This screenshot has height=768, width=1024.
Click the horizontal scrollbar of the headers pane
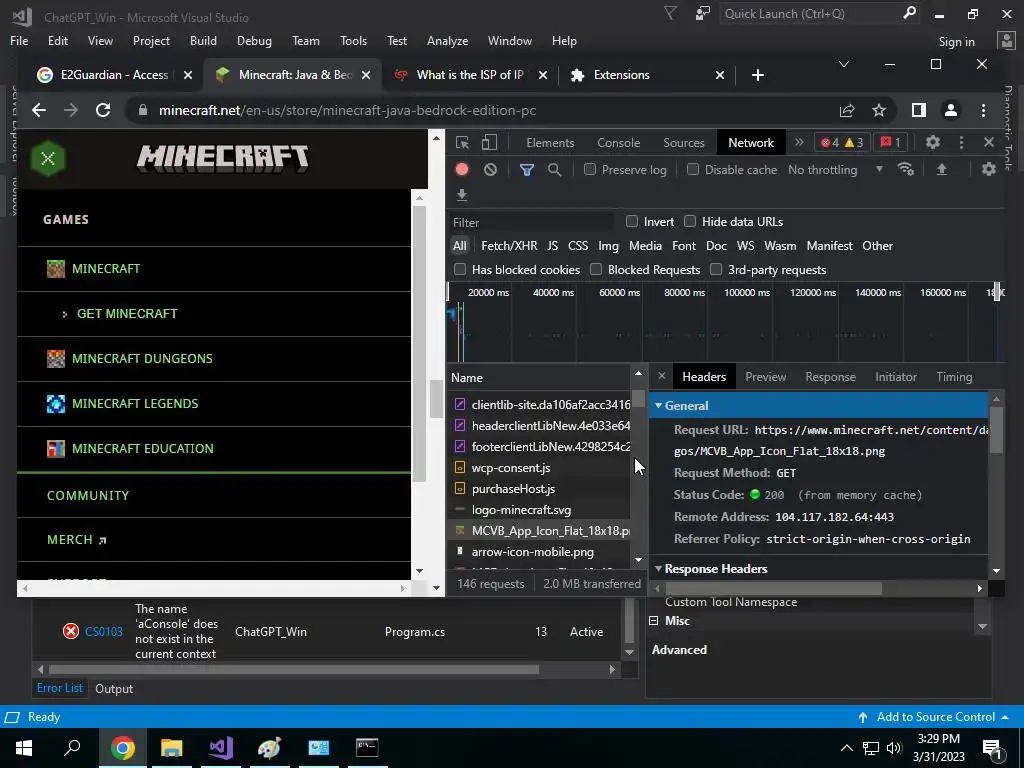pos(773,588)
